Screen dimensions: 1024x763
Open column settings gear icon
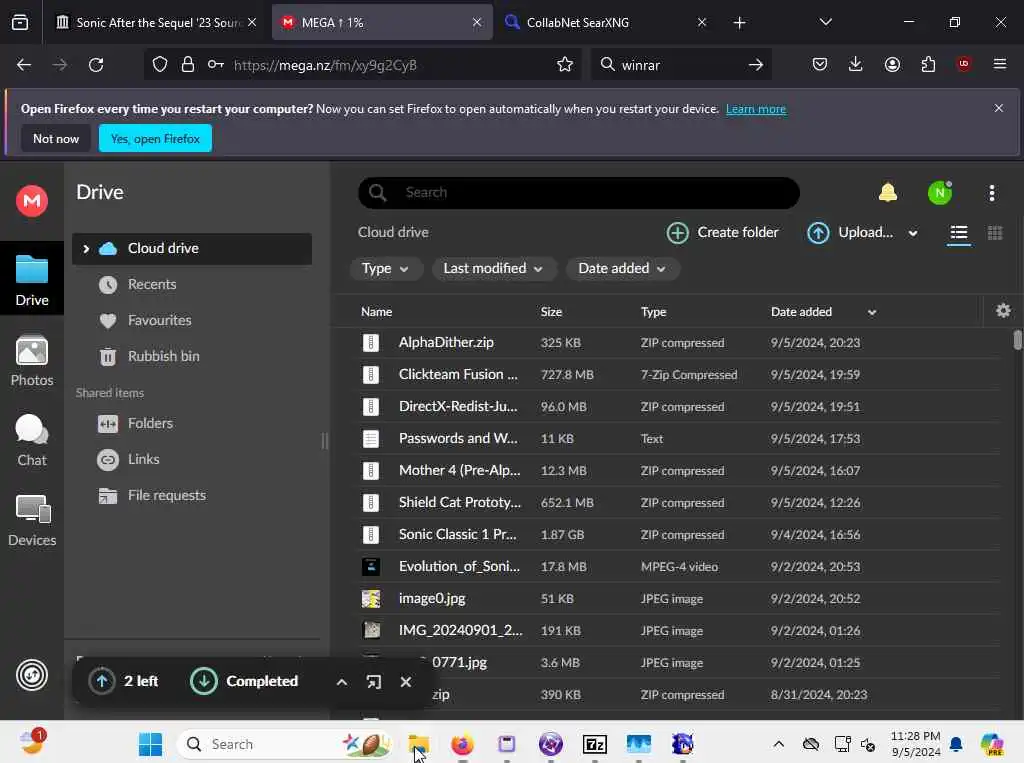[x=1003, y=311]
